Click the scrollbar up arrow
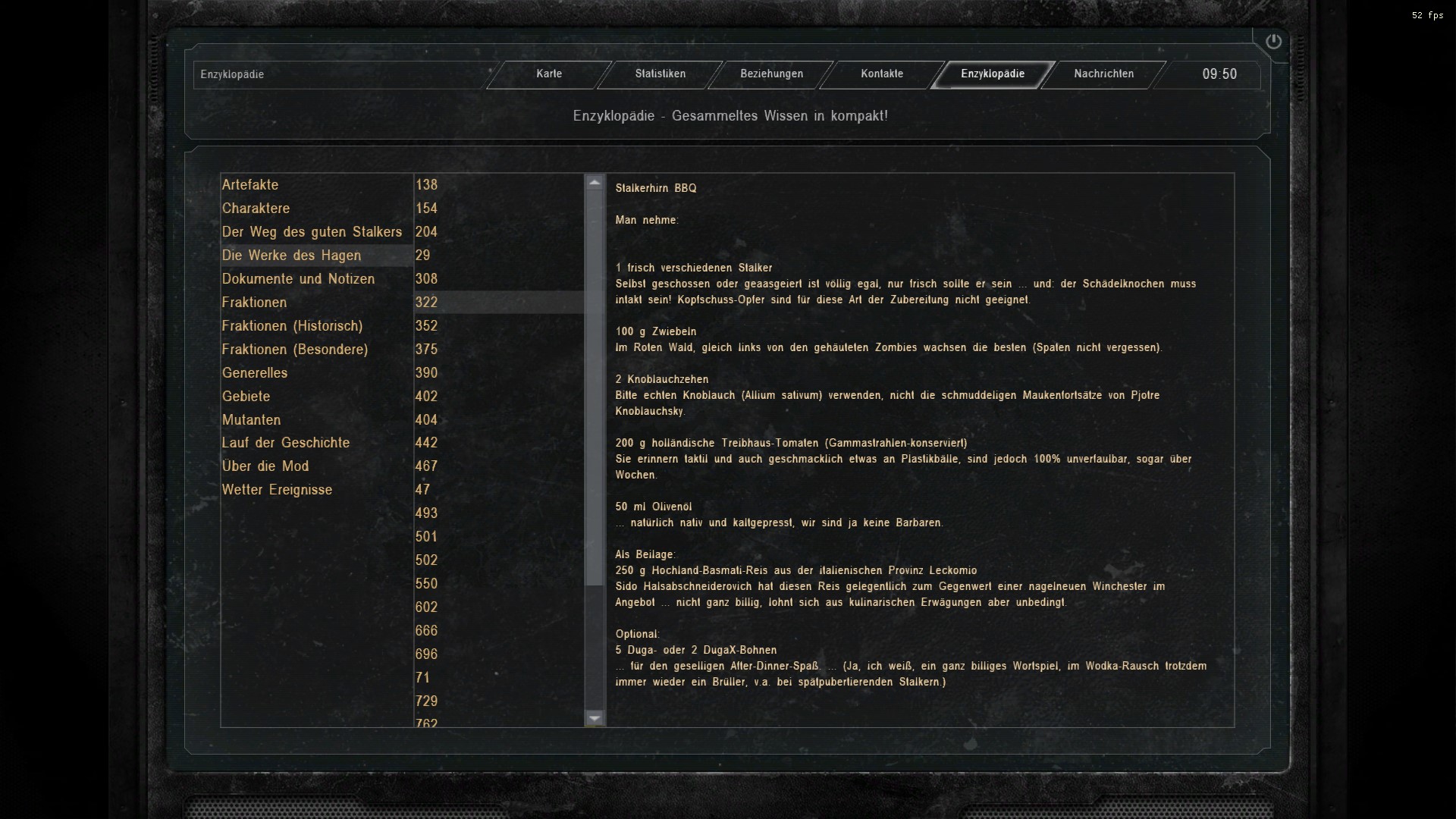The image size is (1456, 819). (x=595, y=183)
